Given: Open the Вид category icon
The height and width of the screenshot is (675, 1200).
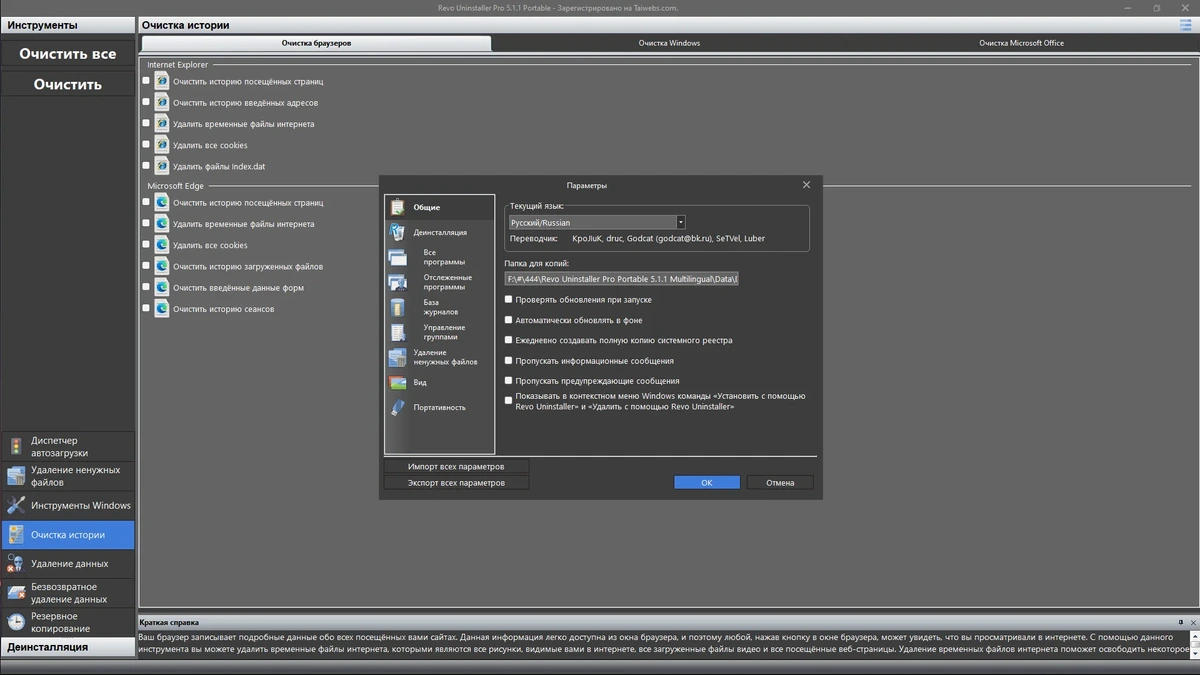Looking at the screenshot, I should pyautogui.click(x=398, y=382).
